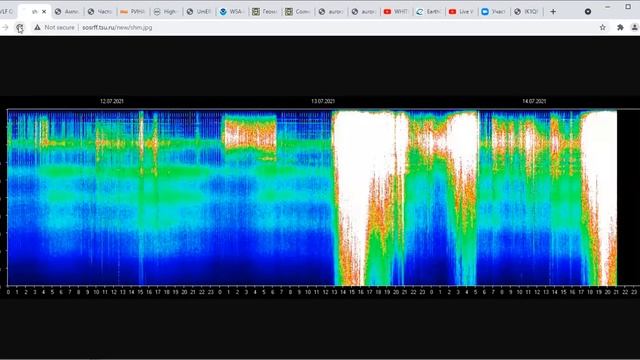Click the Not secure label
640x360 pixels.
click(x=60, y=27)
